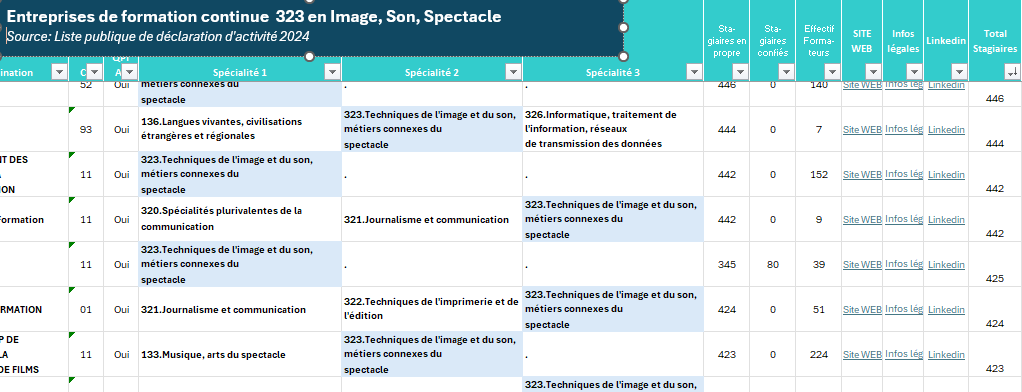The image size is (1022, 392).
Task: Open the Total Stagiaires sorted filter arrow
Action: tap(1012, 72)
